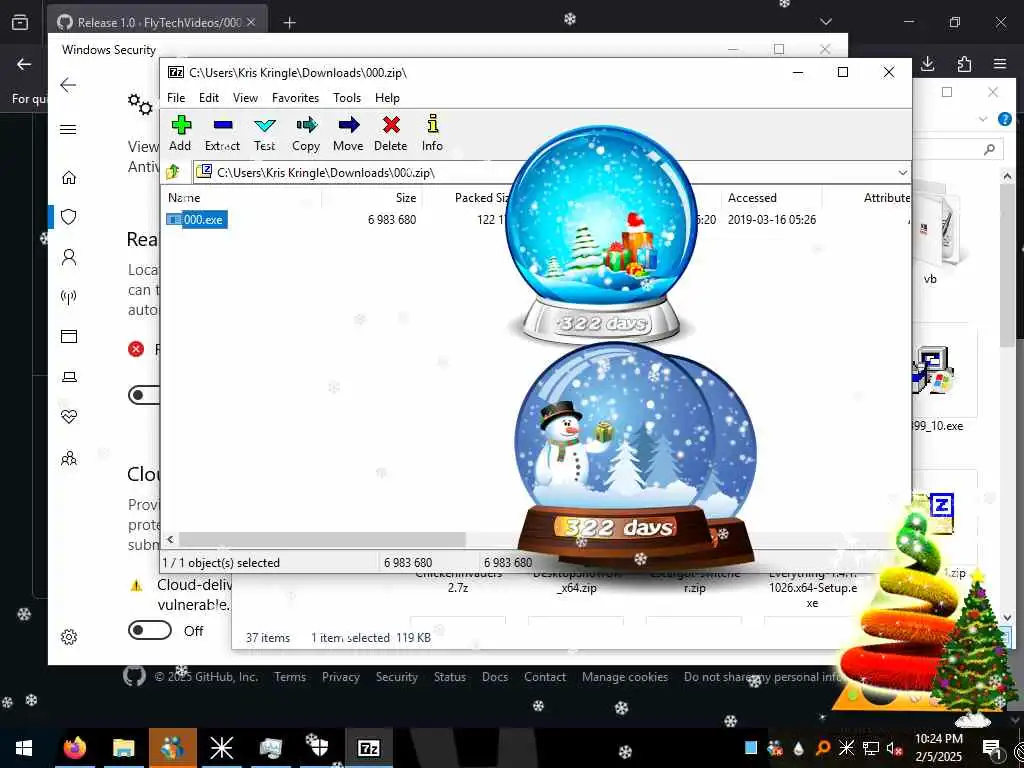Open the Contact link in GitHub footer
This screenshot has width=1024, height=768.
point(545,677)
